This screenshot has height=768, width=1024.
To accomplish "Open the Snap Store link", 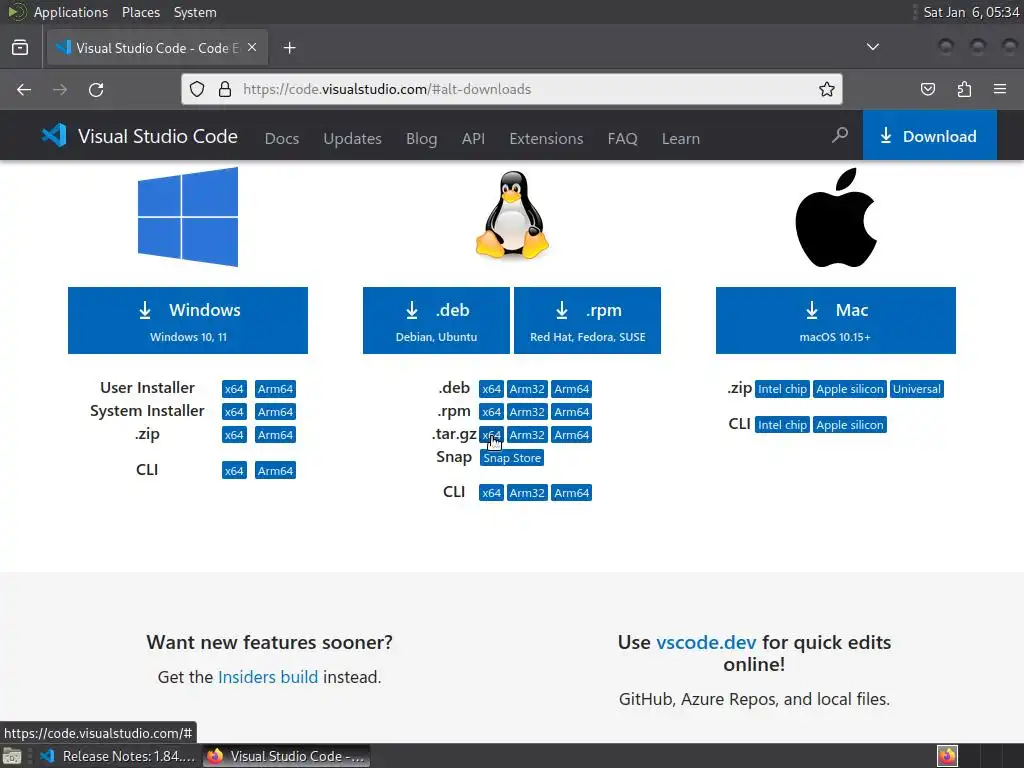I will (512, 458).
